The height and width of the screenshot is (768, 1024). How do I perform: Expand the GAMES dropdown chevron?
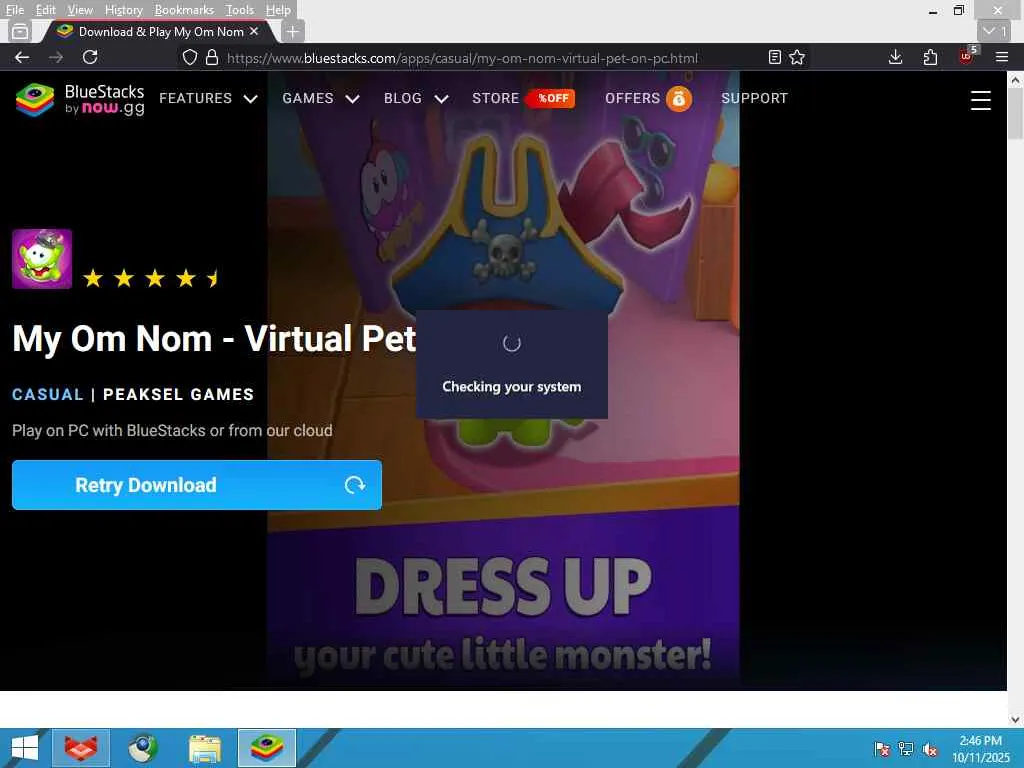tap(352, 99)
